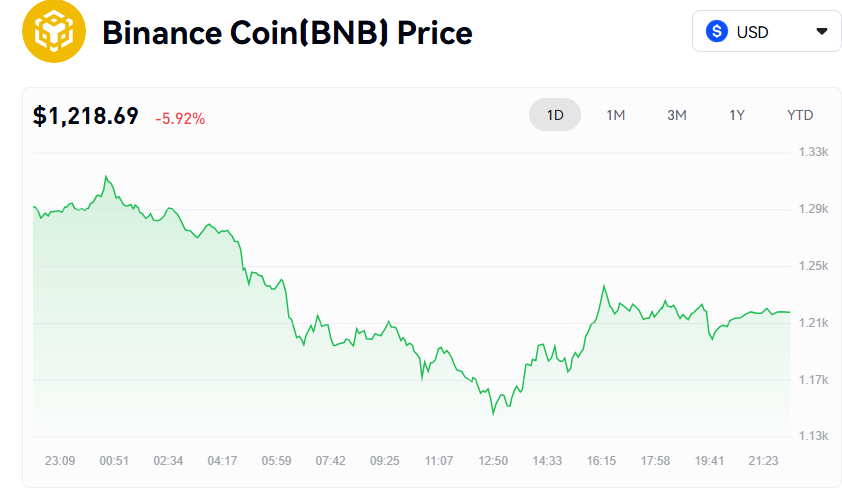This screenshot has width=842, height=497.
Task: Click the blue dollar sign currency icon
Action: tap(717, 31)
